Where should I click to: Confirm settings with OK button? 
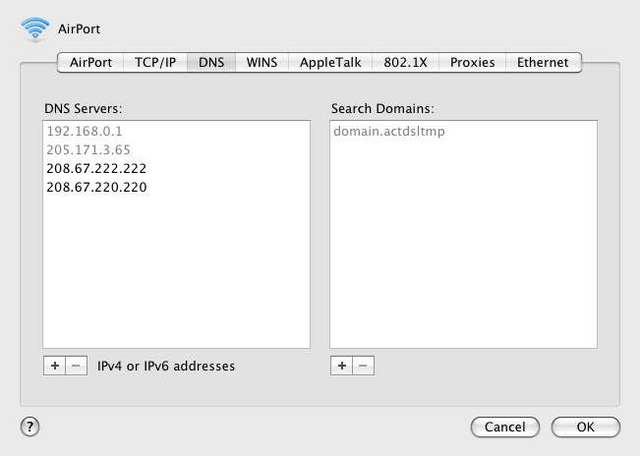586,427
